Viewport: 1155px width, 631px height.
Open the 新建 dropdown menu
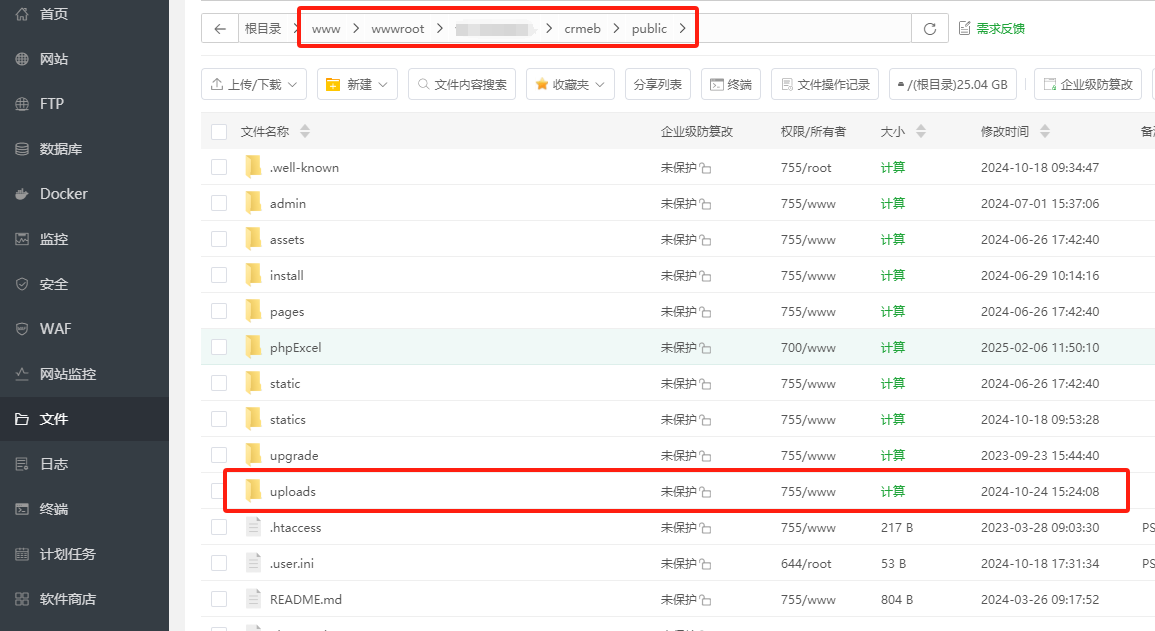(x=357, y=85)
